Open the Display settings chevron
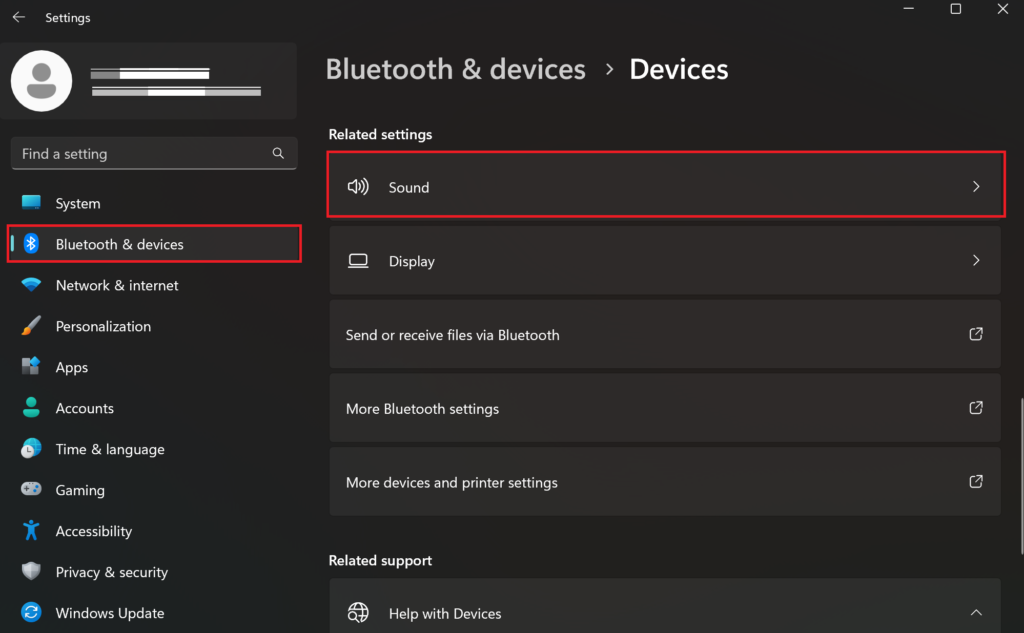The width and height of the screenshot is (1024, 633). [976, 260]
